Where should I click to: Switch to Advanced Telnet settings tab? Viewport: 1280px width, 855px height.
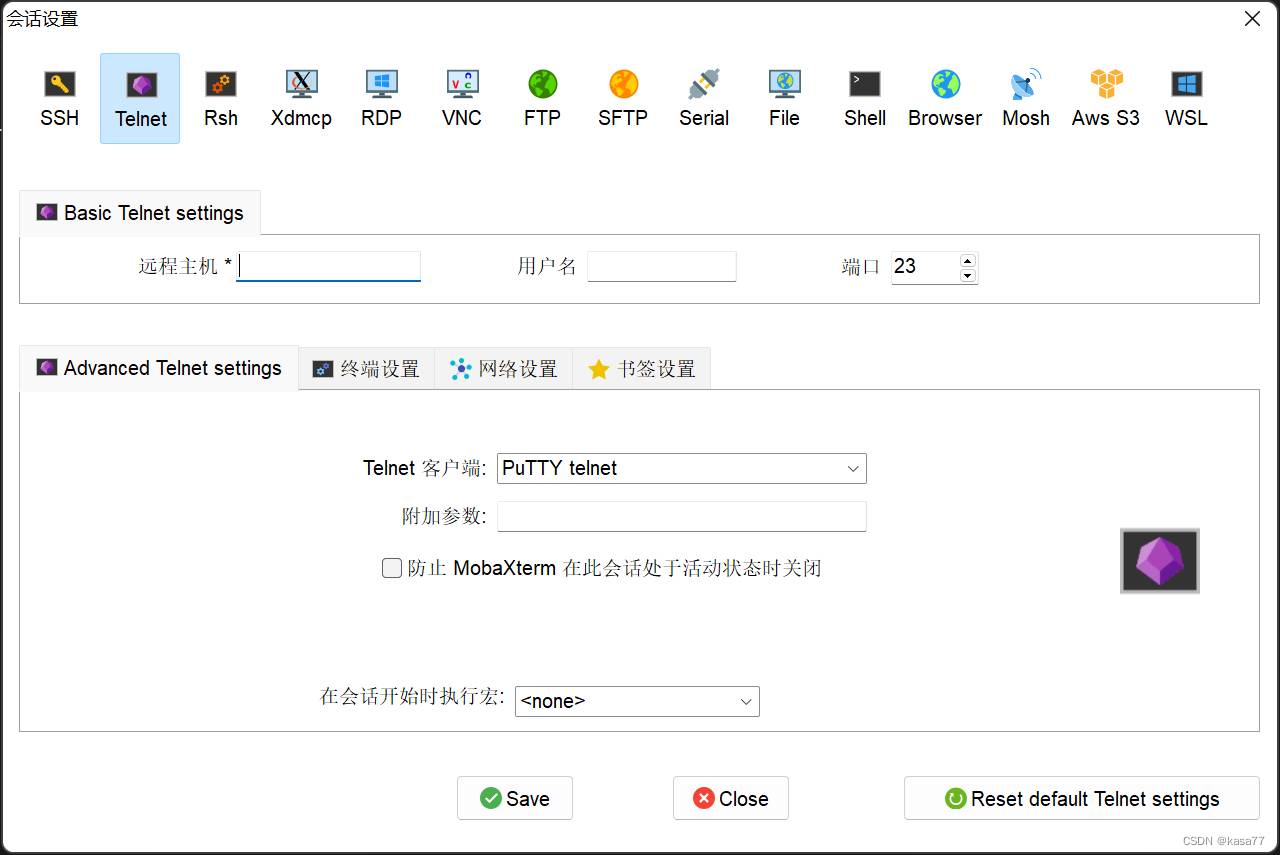(x=159, y=368)
